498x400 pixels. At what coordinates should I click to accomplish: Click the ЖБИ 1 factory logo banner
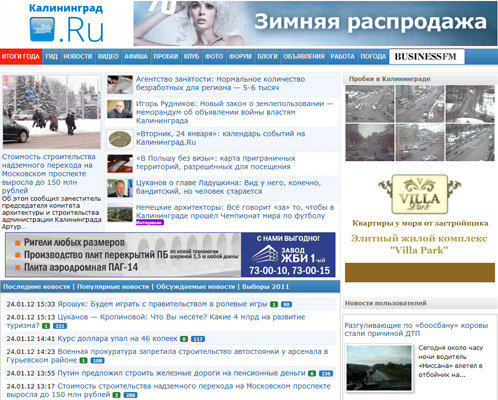(x=288, y=255)
